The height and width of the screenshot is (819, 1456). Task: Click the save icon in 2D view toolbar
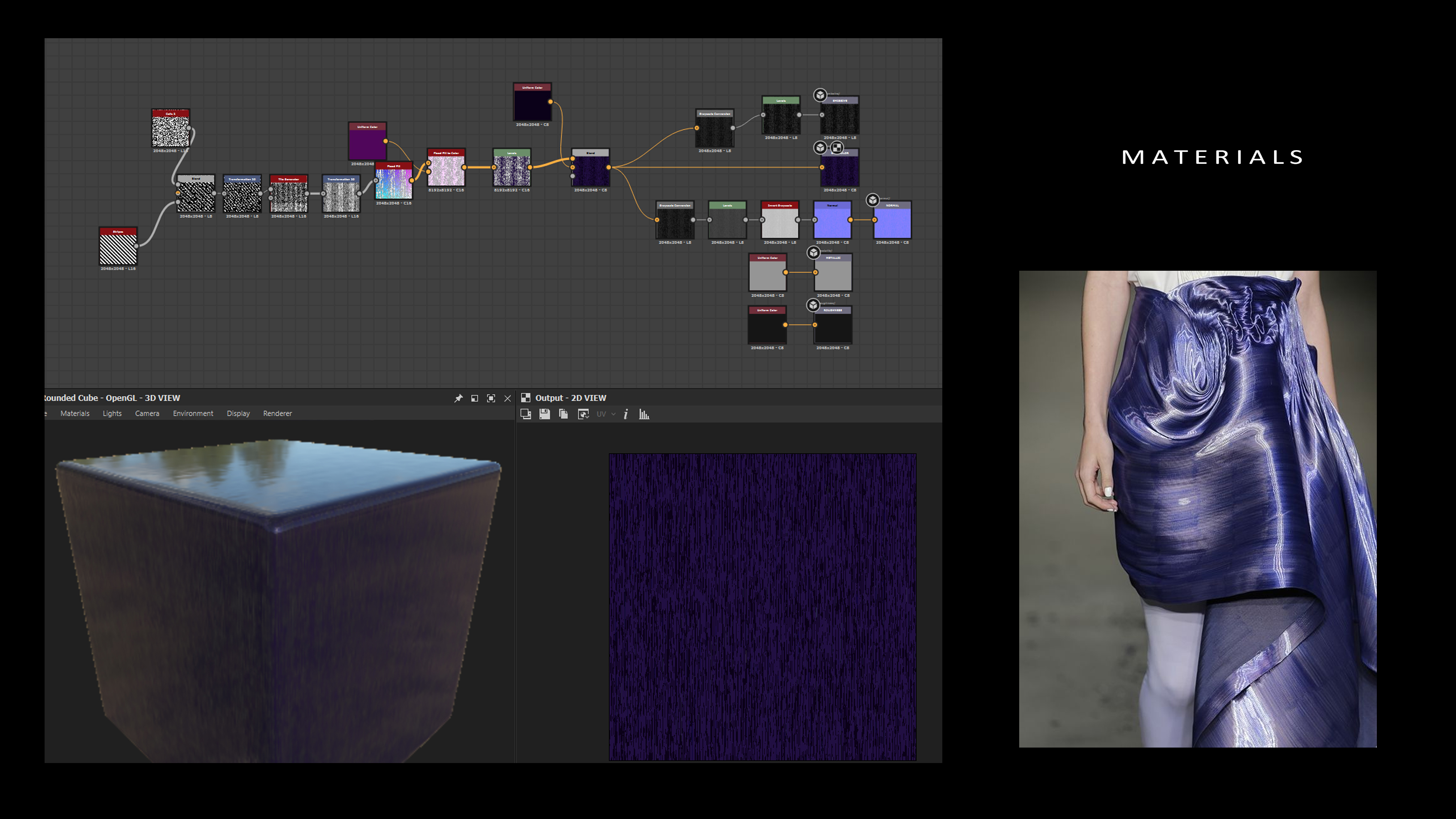pos(544,414)
